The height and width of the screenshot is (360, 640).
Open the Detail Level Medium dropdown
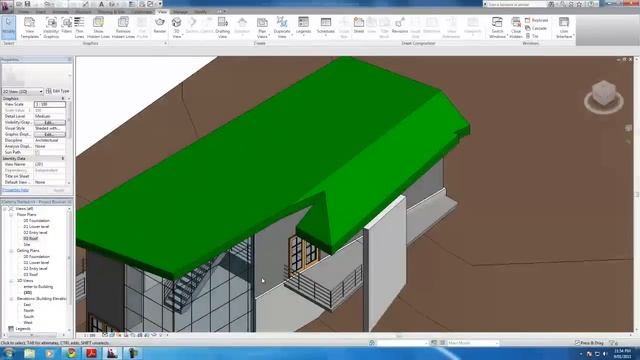pyautogui.click(x=49, y=116)
